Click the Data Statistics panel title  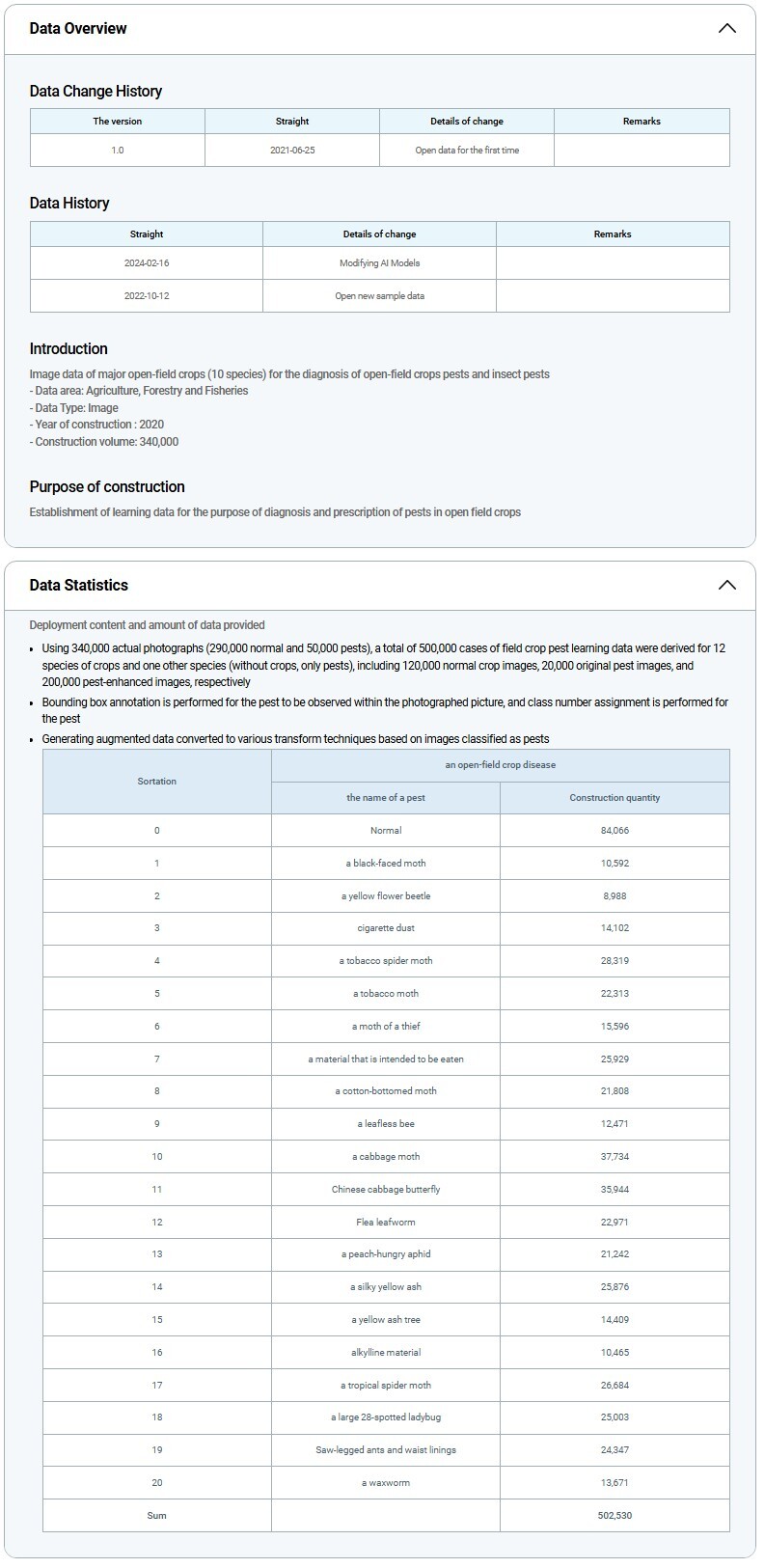pos(79,586)
